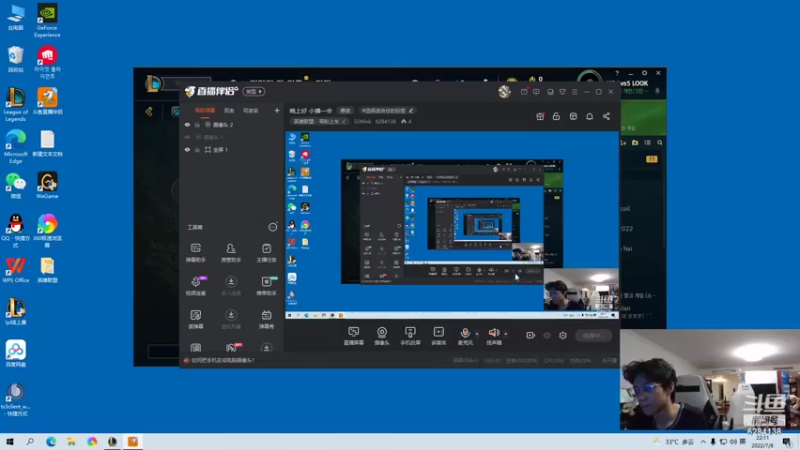Toggle the preview eye icon
Screen dimensions: 800x450
click(547, 335)
